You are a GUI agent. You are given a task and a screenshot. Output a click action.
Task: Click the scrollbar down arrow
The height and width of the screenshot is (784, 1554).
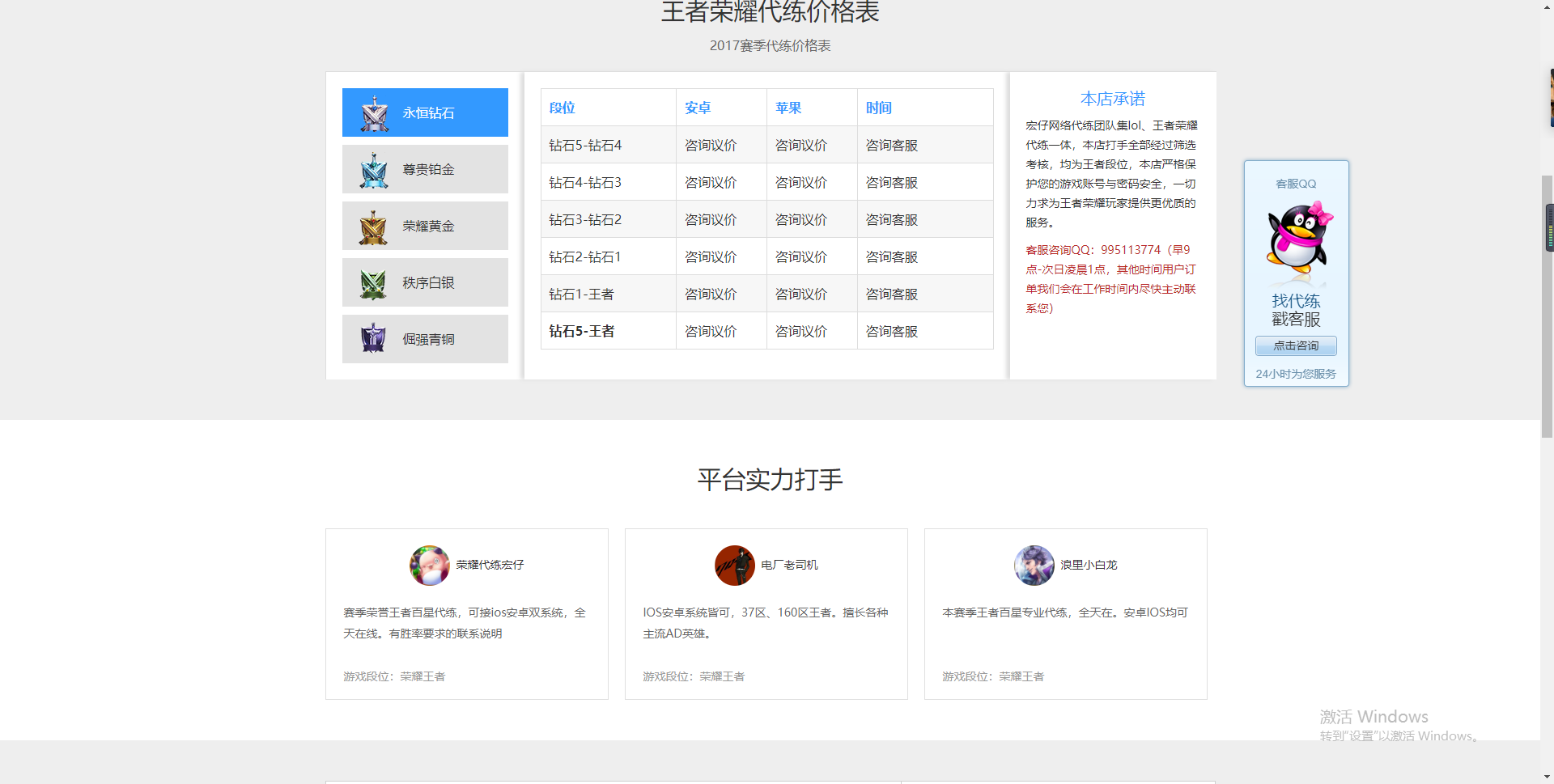tap(1547, 777)
